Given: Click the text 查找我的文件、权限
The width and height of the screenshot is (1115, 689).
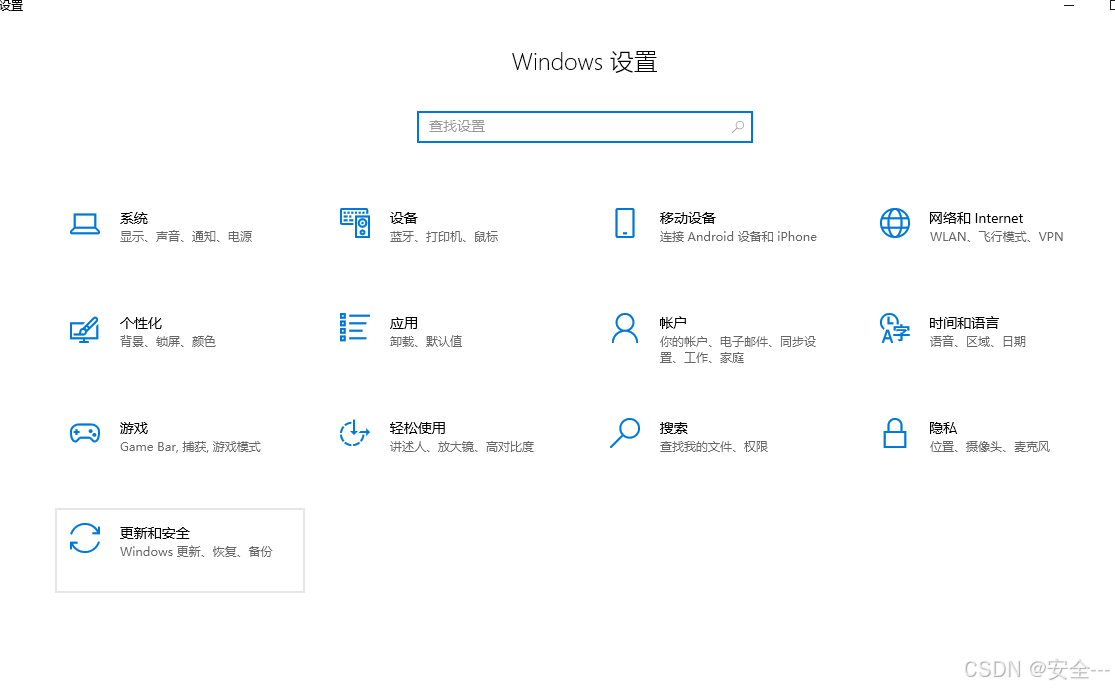Looking at the screenshot, I should [714, 447].
